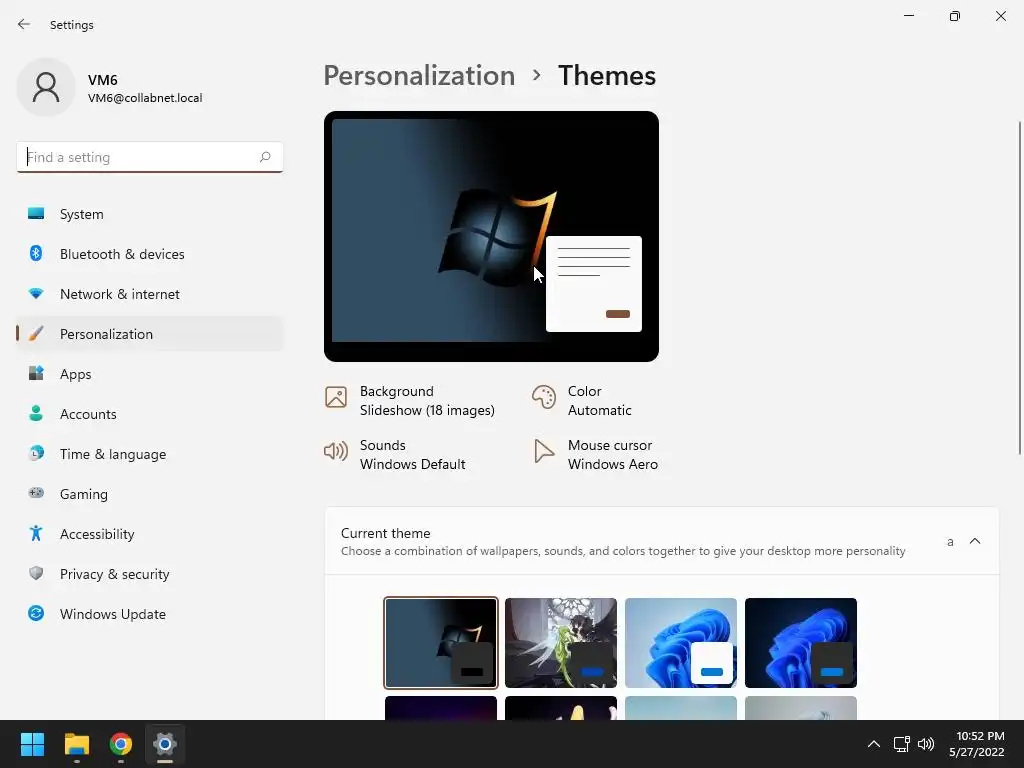
Task: Open Windows Update settings
Action: tap(150, 614)
